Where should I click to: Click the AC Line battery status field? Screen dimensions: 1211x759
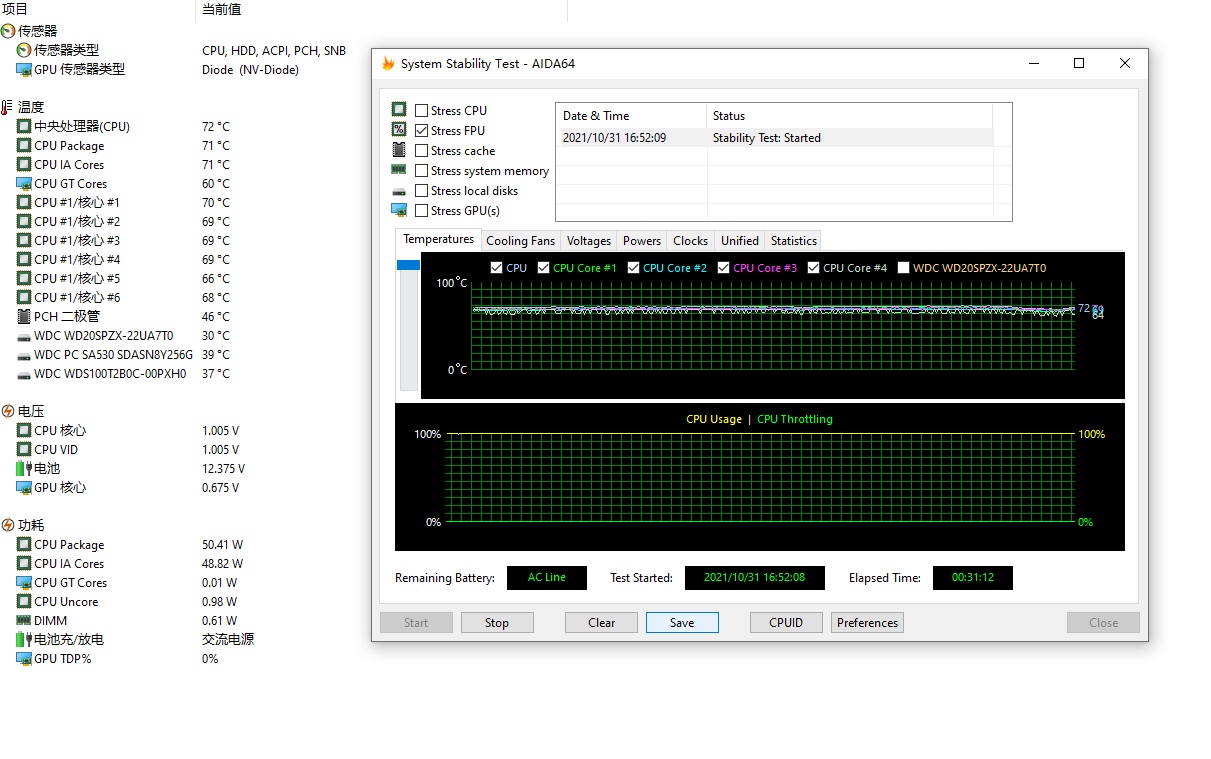(x=547, y=578)
